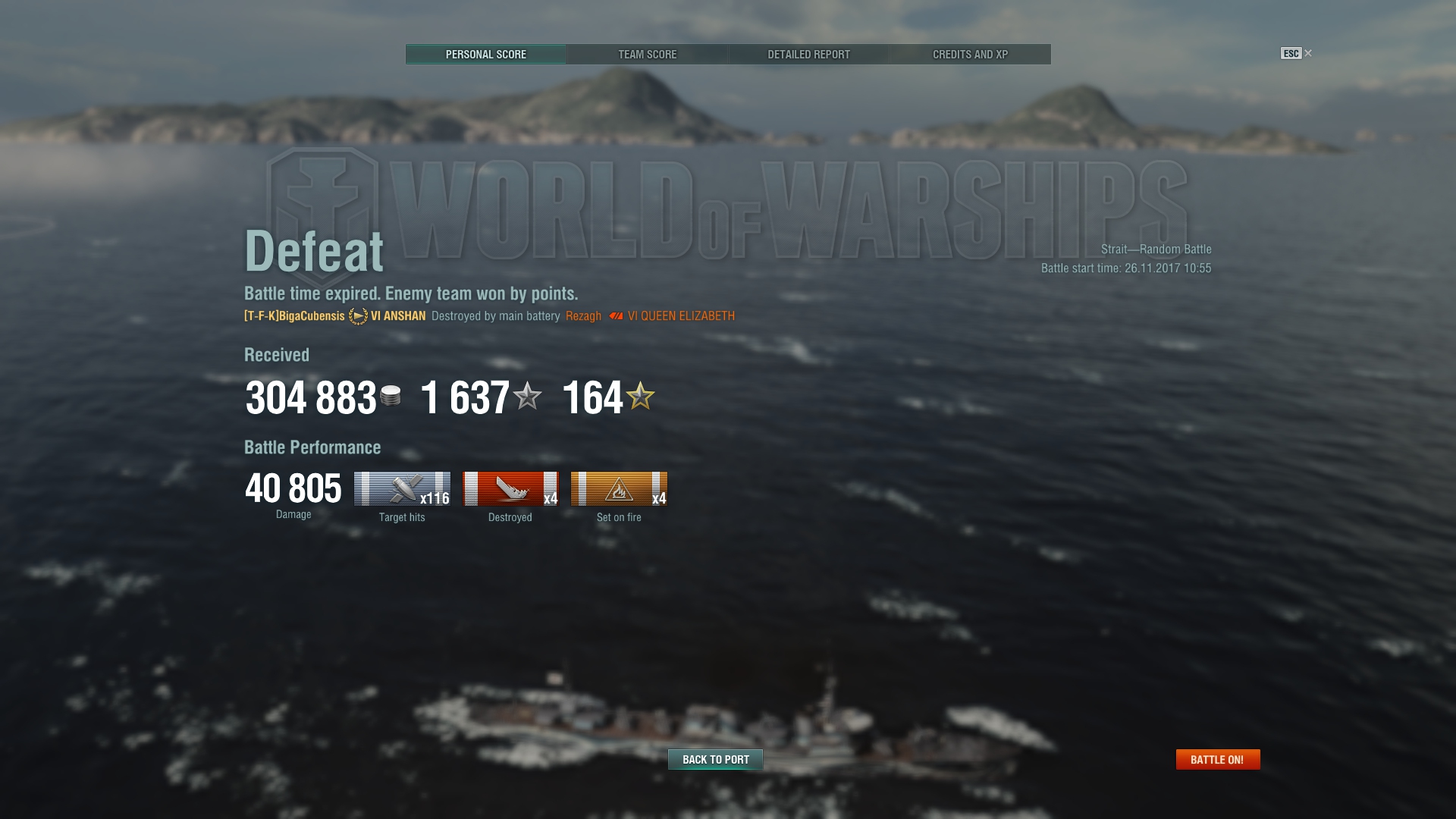Viewport: 1456px width, 819px height.
Task: Click the Target hits ribbon
Action: pos(402,488)
